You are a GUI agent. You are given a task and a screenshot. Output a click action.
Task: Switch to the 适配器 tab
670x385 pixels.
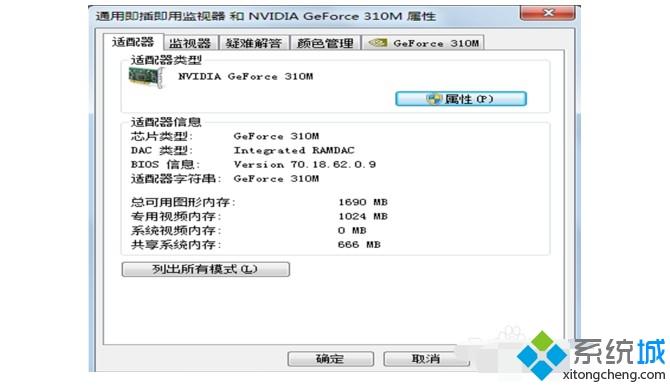point(133,42)
